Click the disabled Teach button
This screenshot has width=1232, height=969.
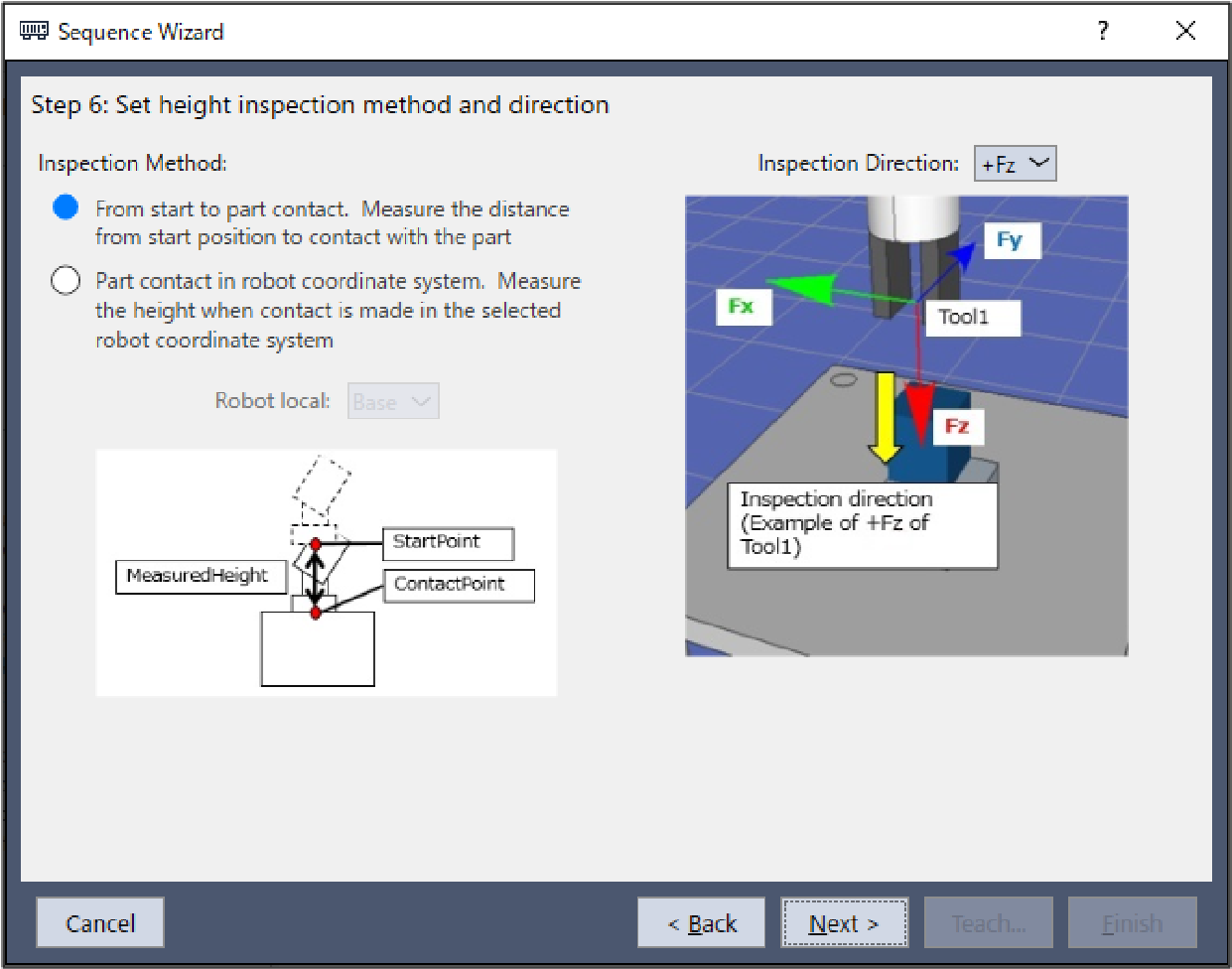988,923
